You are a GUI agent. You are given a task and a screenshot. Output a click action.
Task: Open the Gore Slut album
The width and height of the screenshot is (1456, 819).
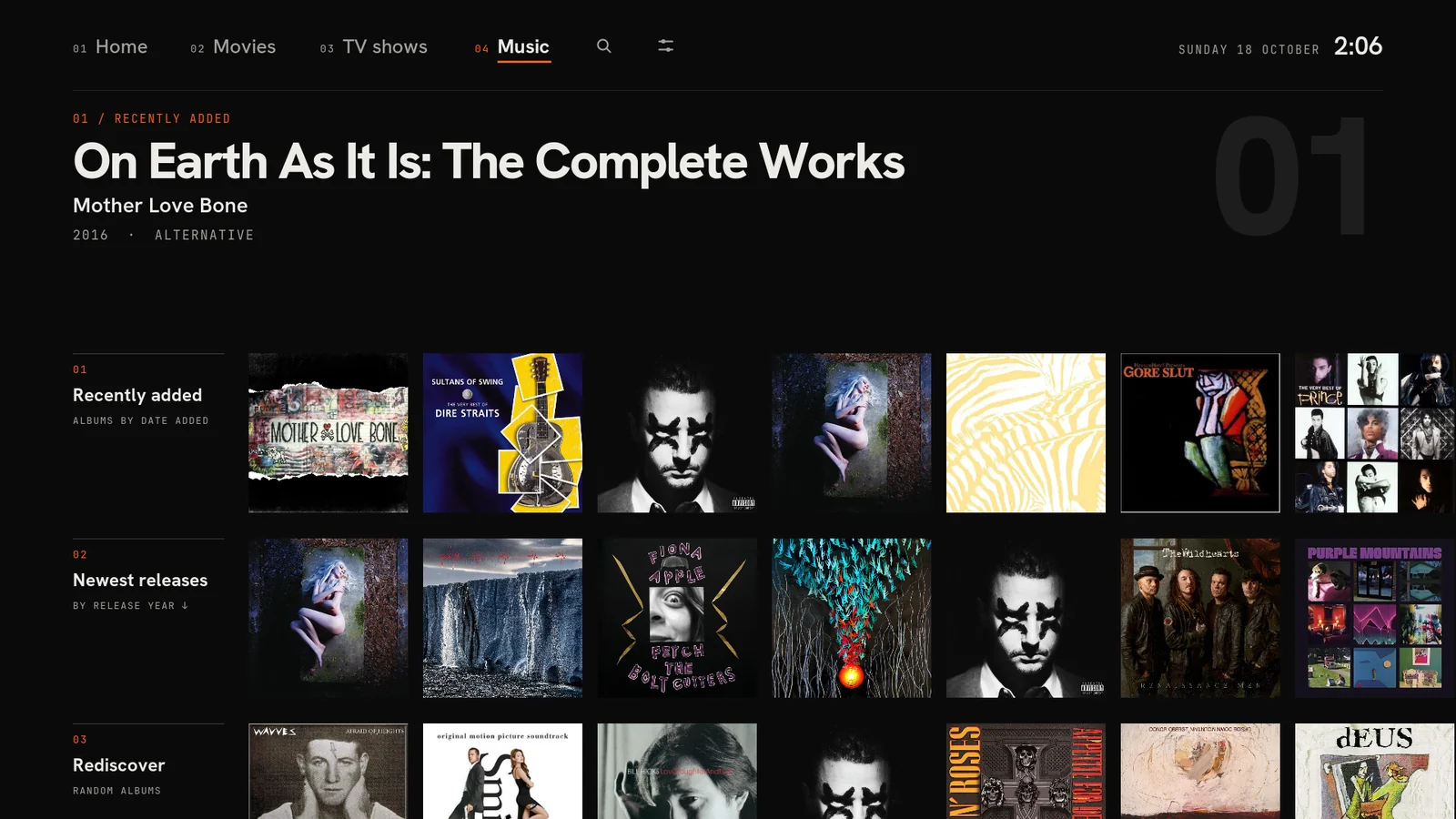[x=1200, y=433]
